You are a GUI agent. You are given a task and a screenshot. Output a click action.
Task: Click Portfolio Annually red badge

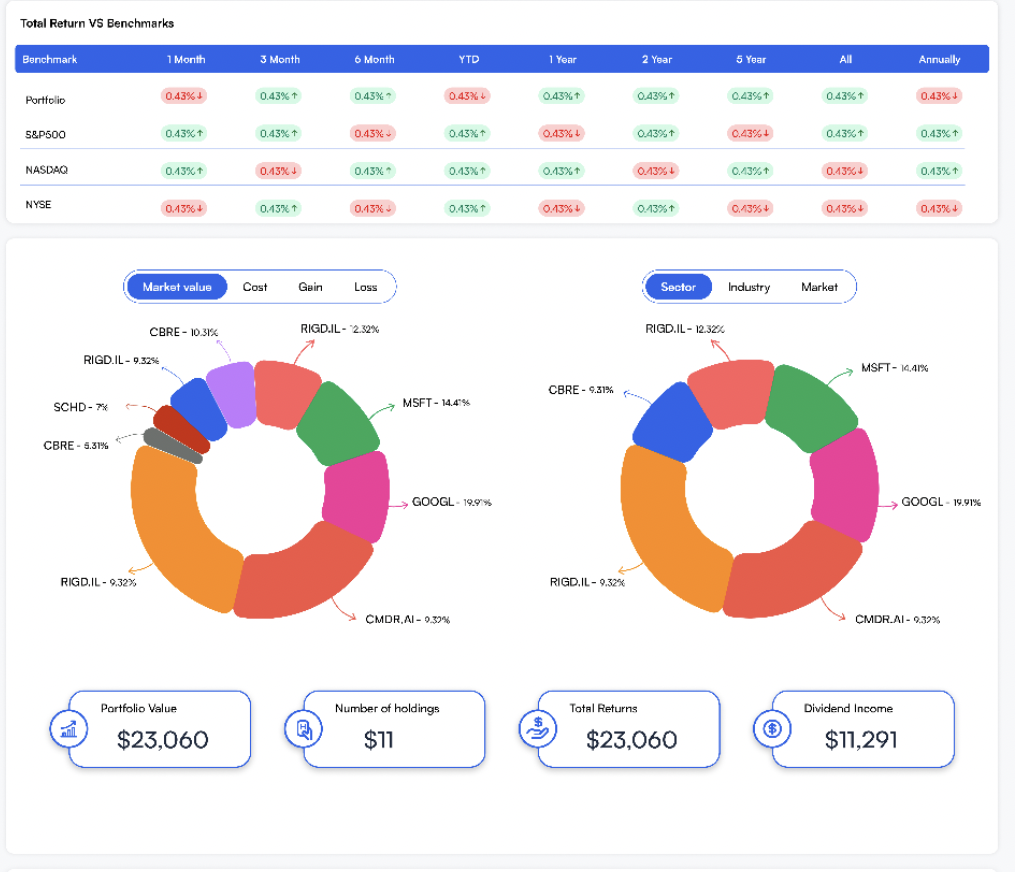(939, 96)
